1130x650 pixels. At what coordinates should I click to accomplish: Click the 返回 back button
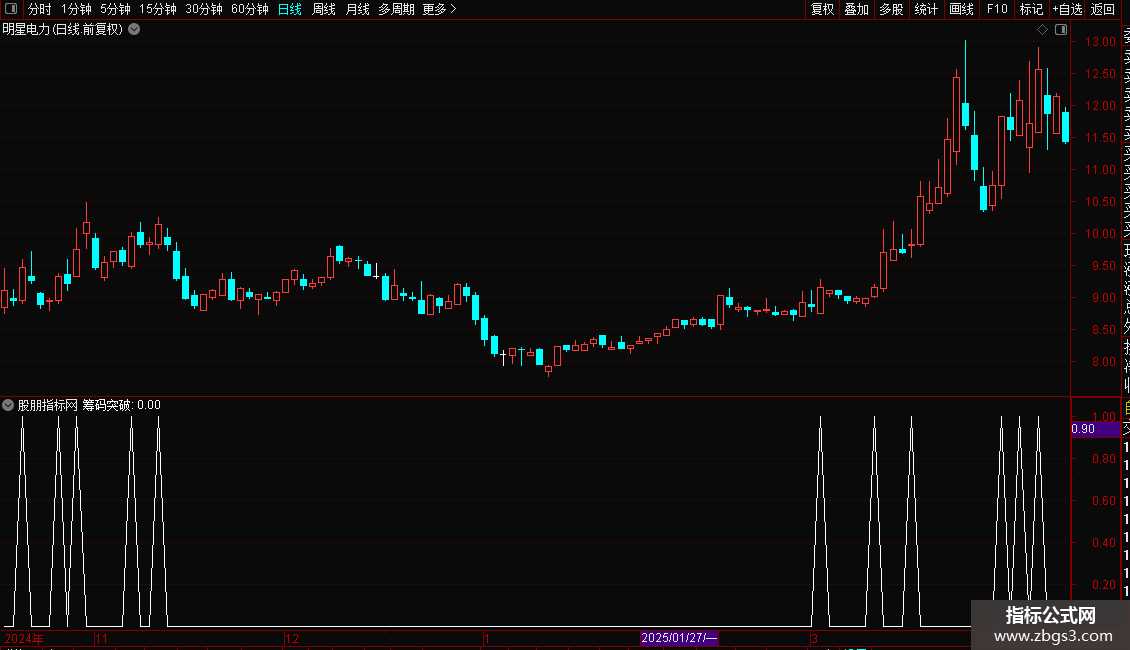1103,9
